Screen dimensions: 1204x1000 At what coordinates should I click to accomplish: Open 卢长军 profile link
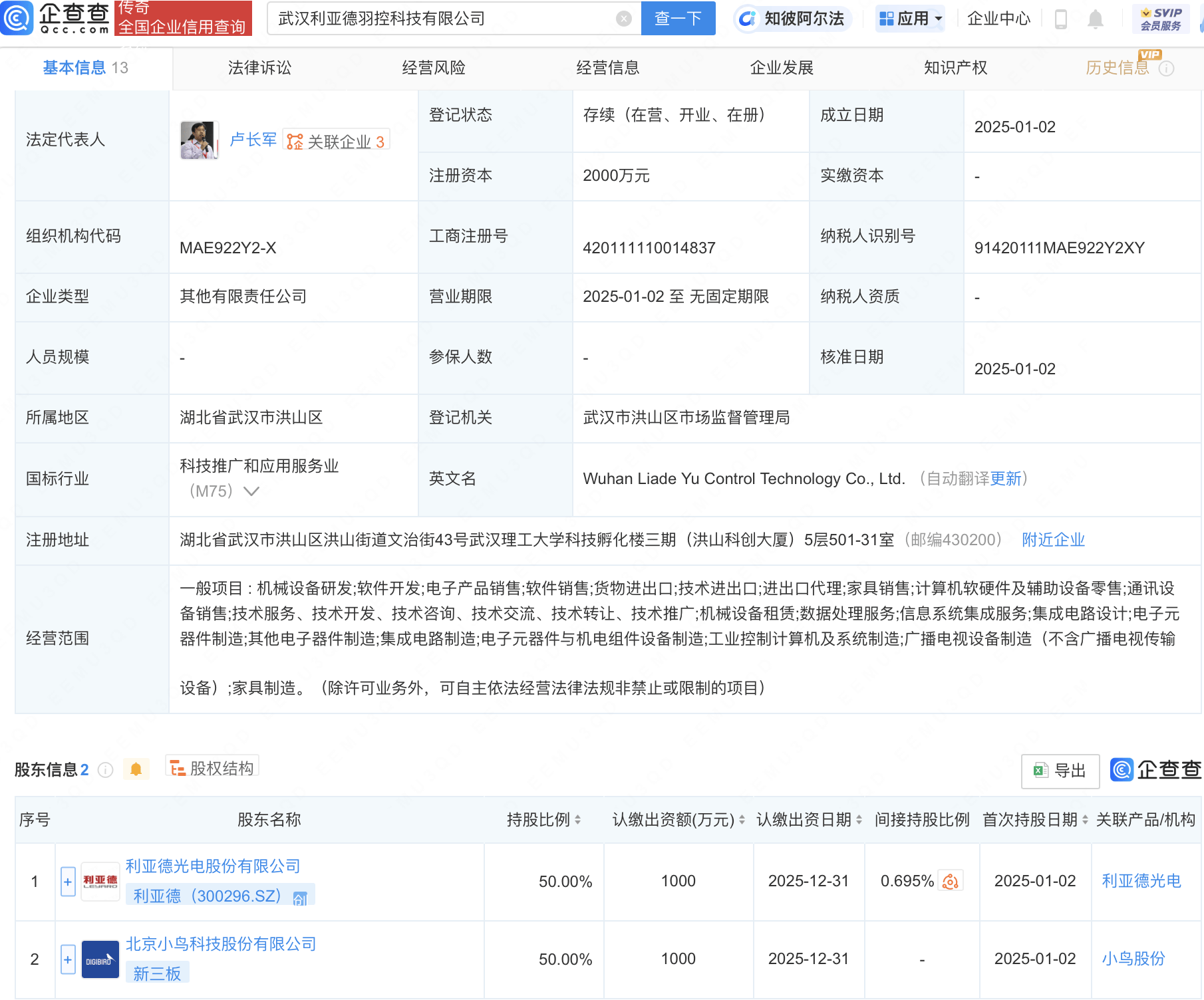253,140
